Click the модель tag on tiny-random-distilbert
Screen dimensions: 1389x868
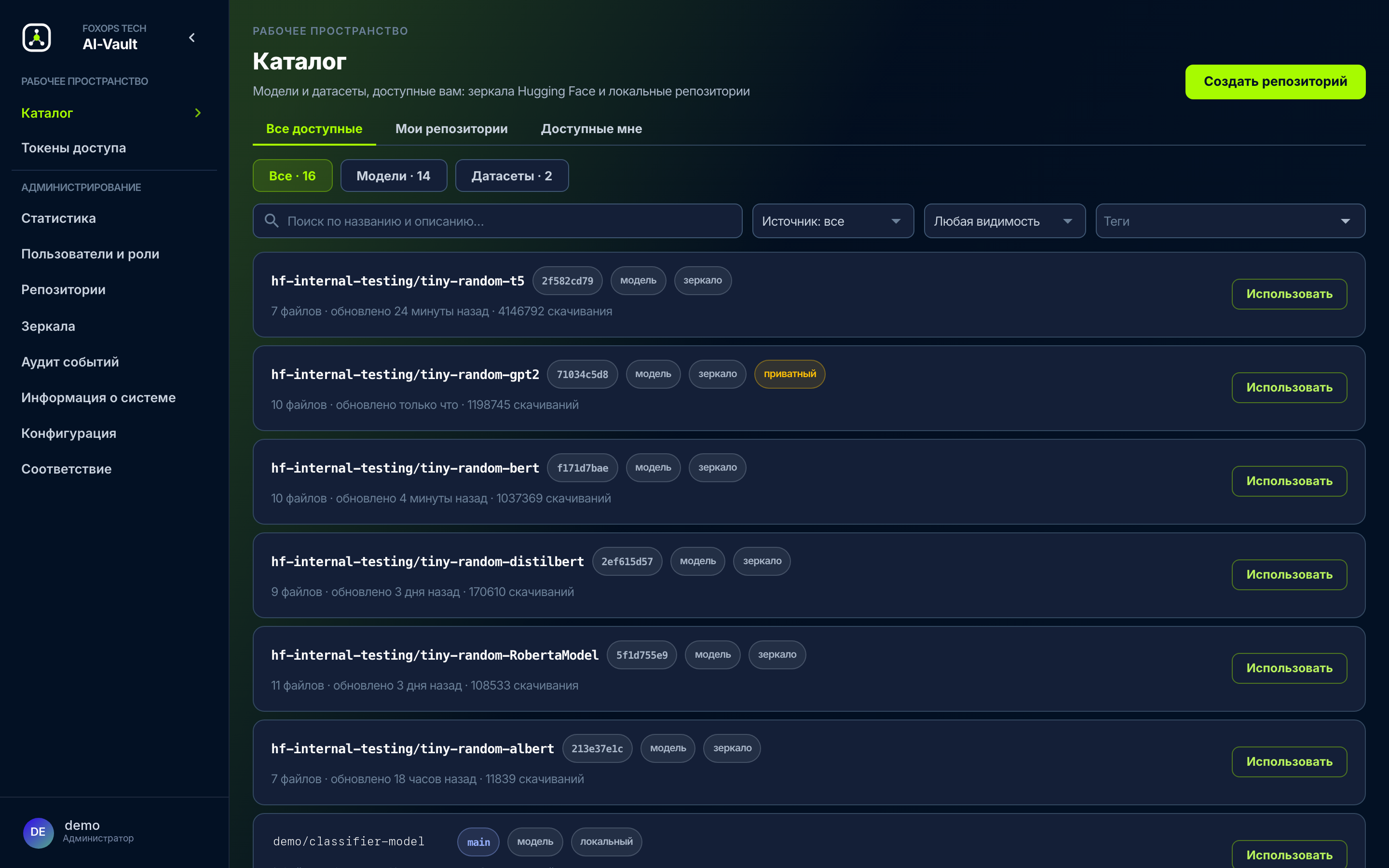(697, 561)
